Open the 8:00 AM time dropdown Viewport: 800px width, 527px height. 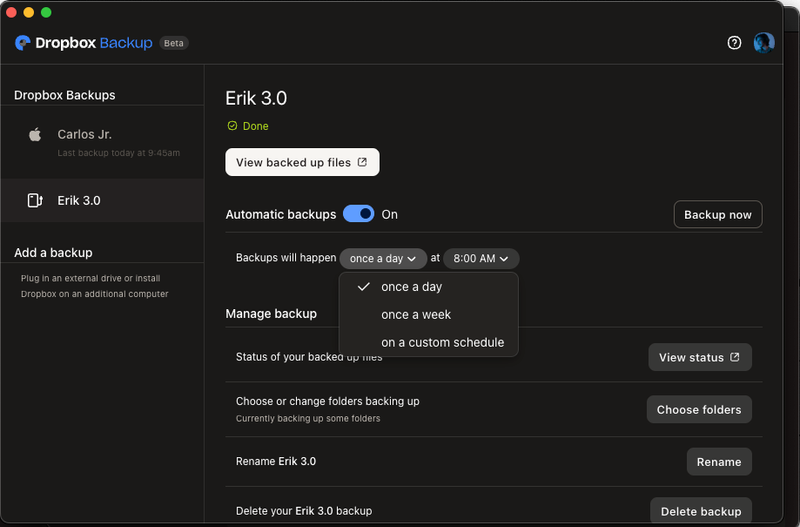(x=481, y=258)
